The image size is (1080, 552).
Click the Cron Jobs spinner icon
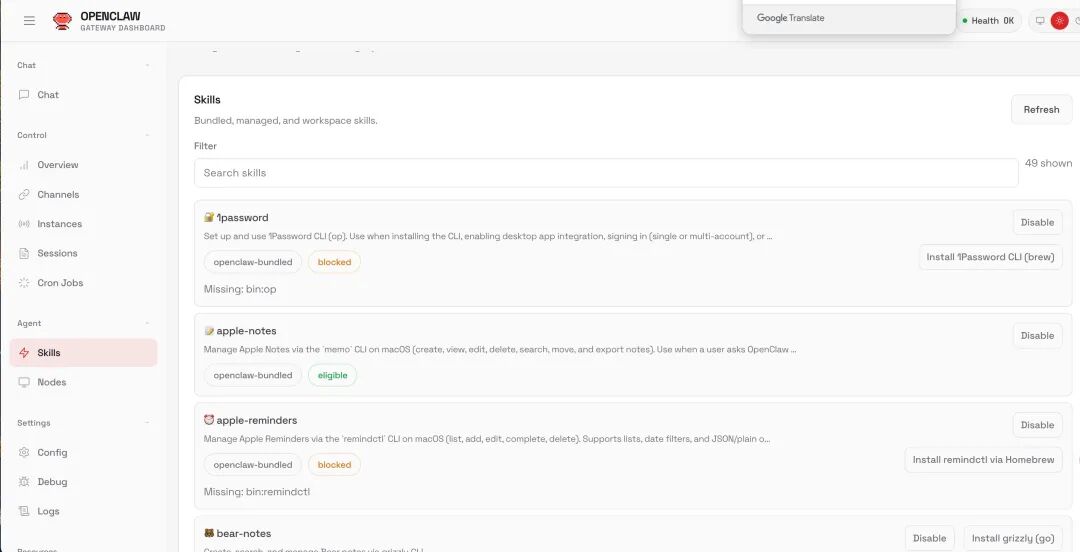click(x=24, y=283)
